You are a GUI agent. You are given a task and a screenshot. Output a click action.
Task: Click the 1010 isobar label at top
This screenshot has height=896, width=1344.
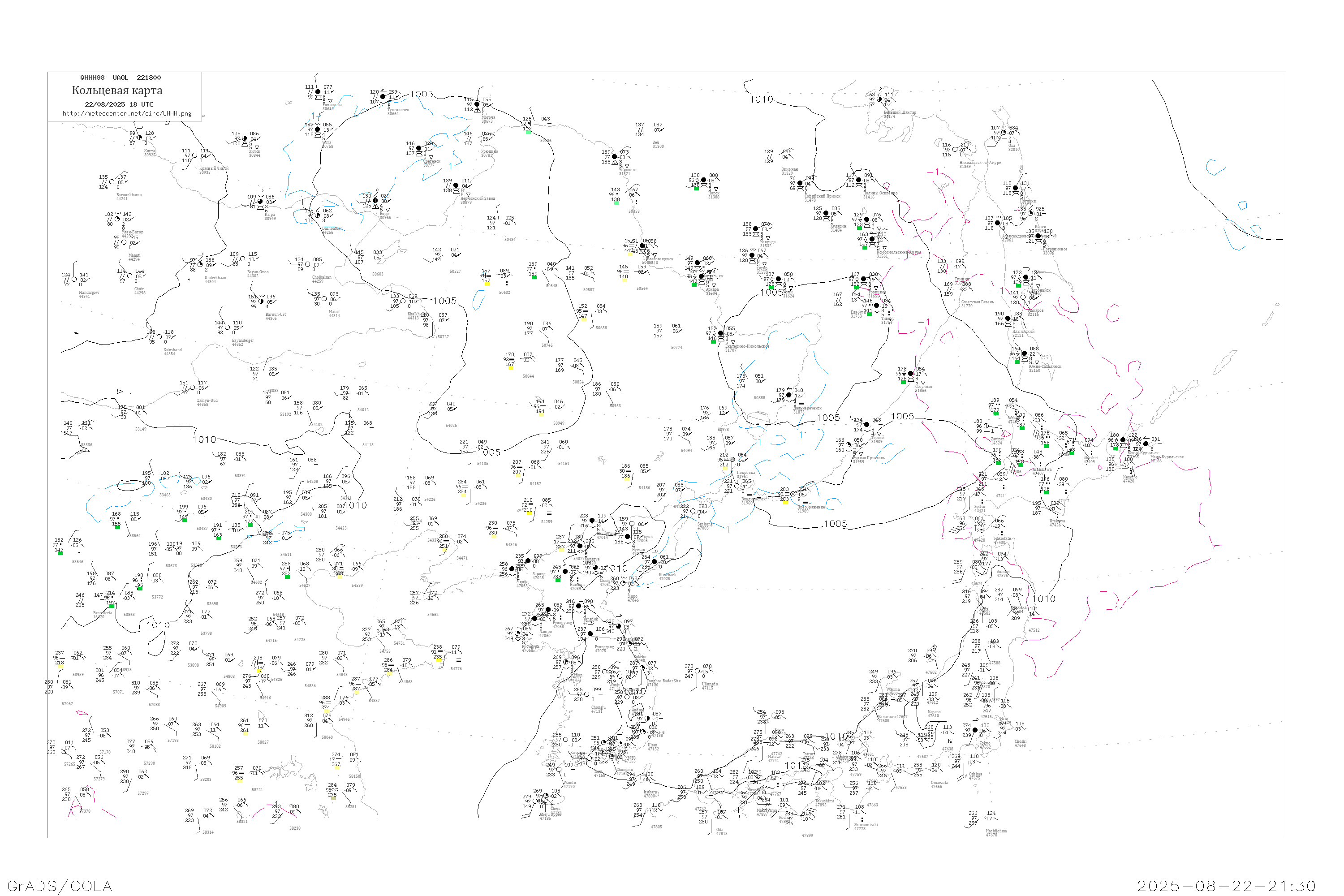[761, 99]
